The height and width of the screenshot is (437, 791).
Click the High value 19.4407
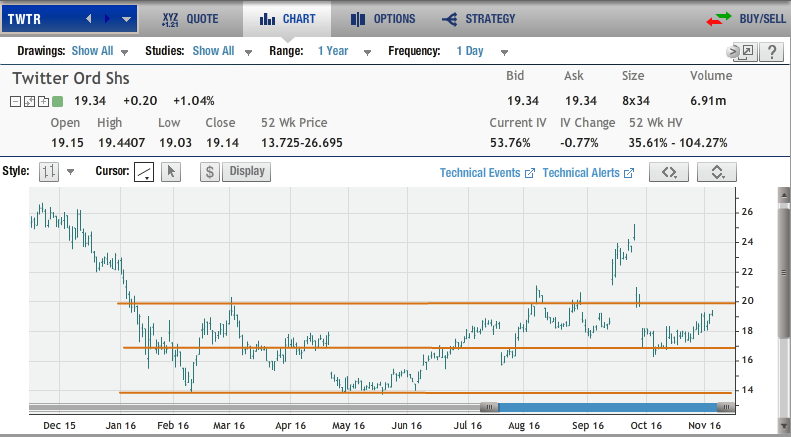(122, 143)
